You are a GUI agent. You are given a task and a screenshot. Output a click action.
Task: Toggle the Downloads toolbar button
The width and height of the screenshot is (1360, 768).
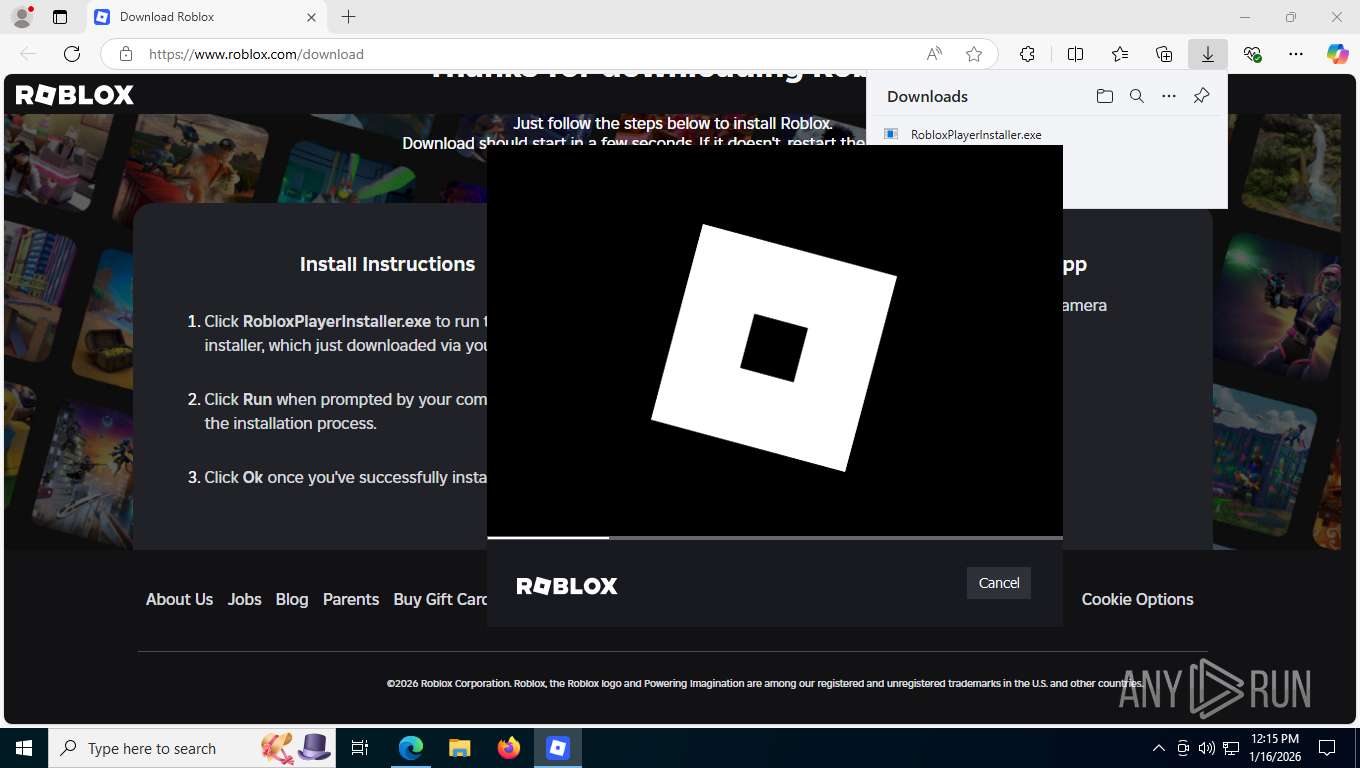(1208, 54)
